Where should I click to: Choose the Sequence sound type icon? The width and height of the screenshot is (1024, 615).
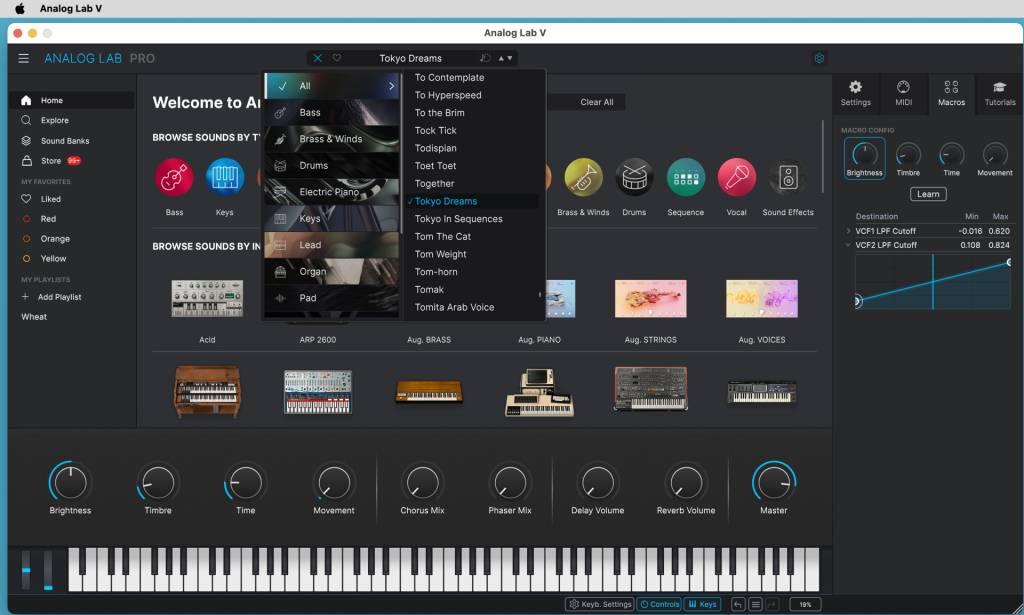point(685,178)
